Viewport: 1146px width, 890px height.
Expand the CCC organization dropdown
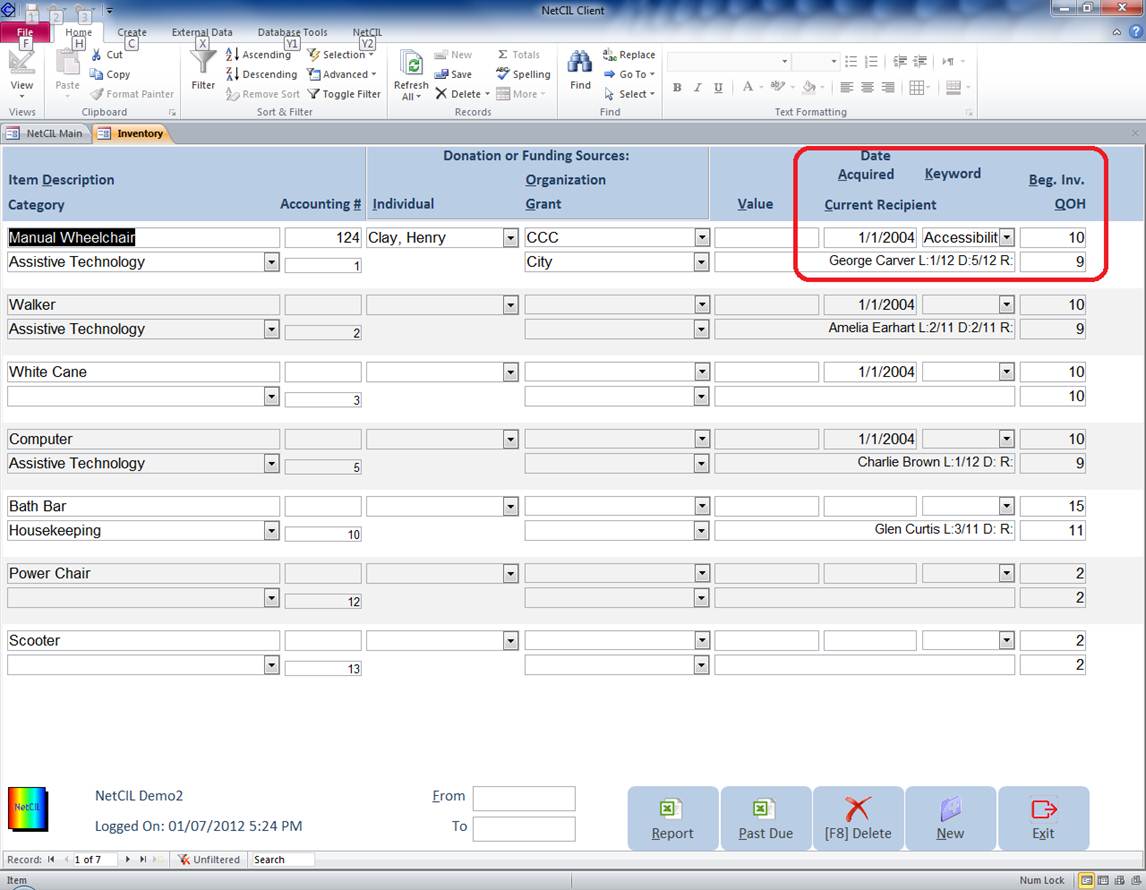point(702,237)
